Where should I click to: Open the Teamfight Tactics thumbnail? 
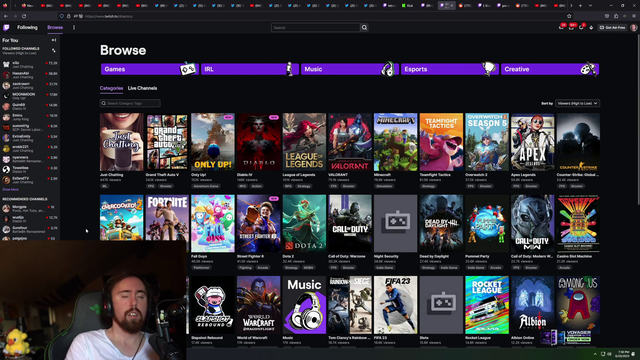pyautogui.click(x=441, y=142)
